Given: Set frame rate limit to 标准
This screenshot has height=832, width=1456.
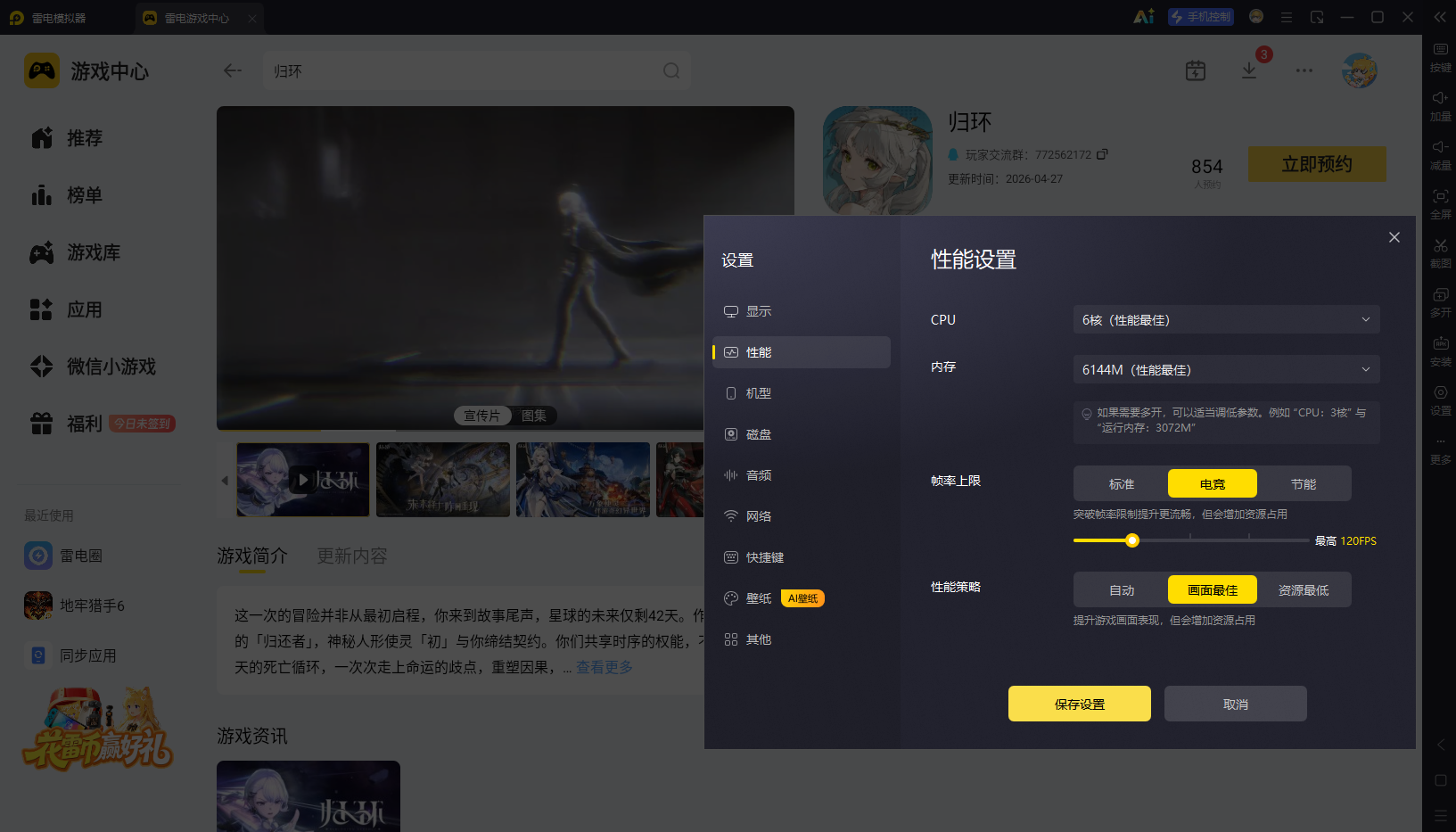Looking at the screenshot, I should [1122, 483].
